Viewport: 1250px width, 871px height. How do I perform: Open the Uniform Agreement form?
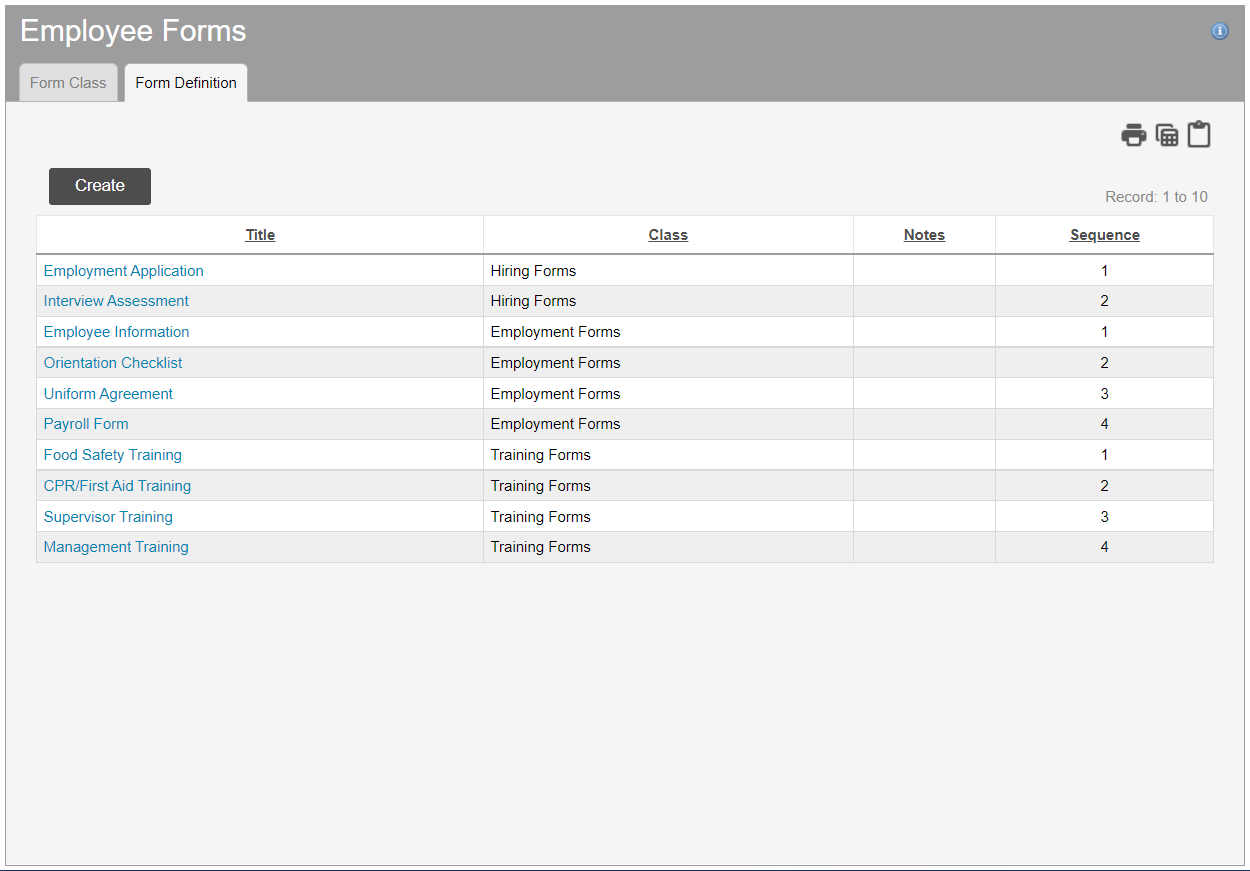click(108, 394)
